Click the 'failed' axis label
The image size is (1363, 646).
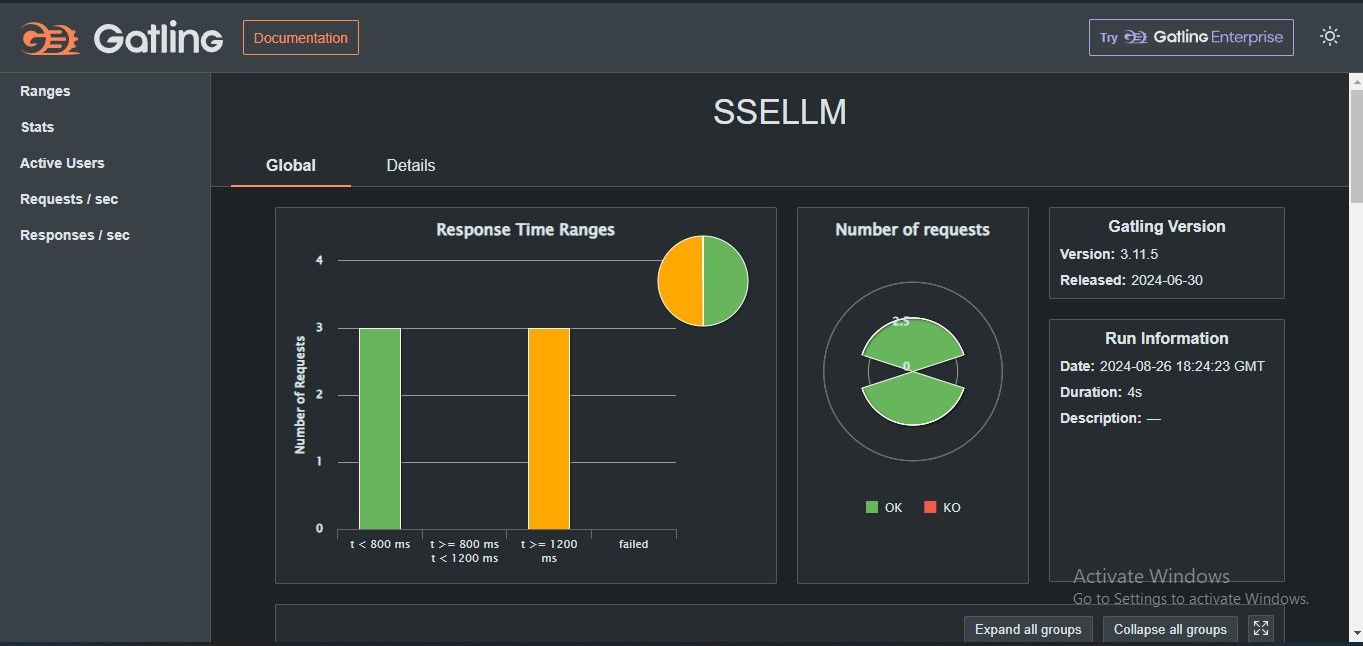click(633, 544)
